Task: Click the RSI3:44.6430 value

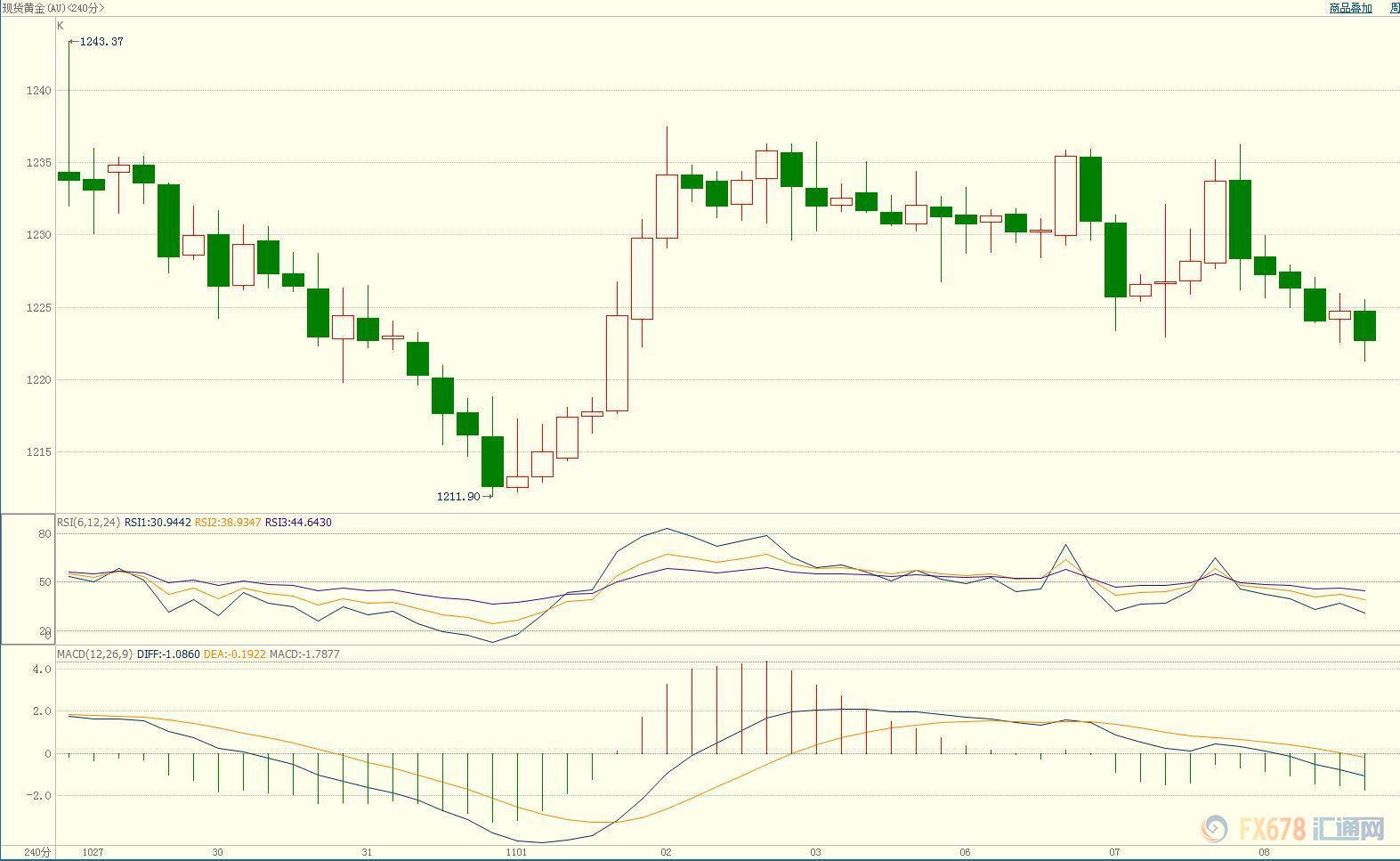Action: tap(298, 523)
